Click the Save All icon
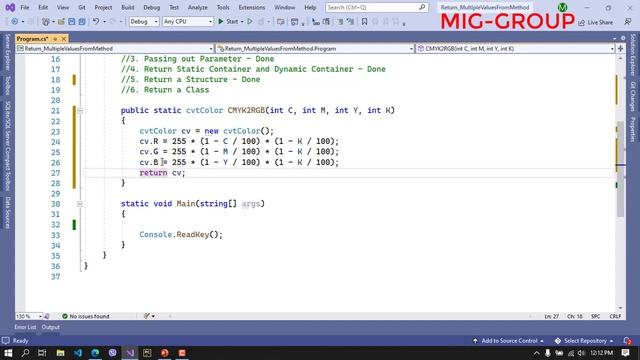The image size is (640, 360). 82,22
